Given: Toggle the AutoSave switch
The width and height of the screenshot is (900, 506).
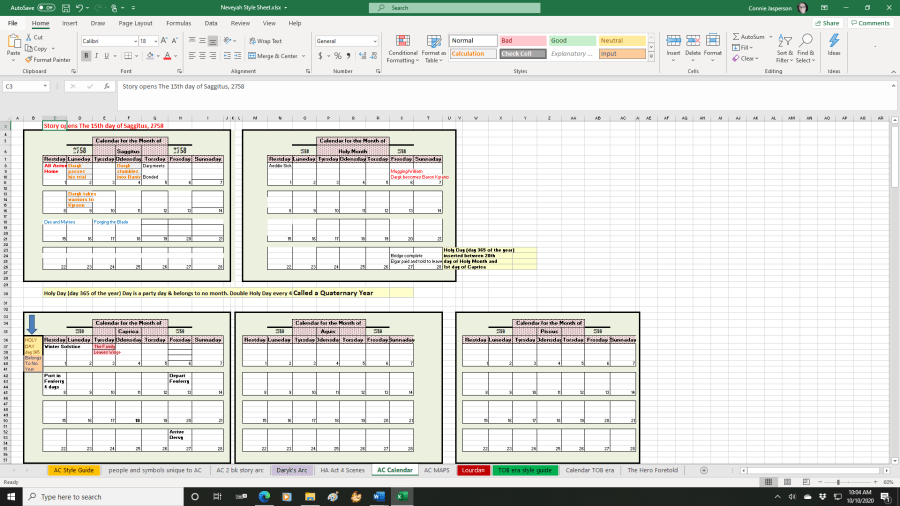Looking at the screenshot, I should (x=46, y=7).
